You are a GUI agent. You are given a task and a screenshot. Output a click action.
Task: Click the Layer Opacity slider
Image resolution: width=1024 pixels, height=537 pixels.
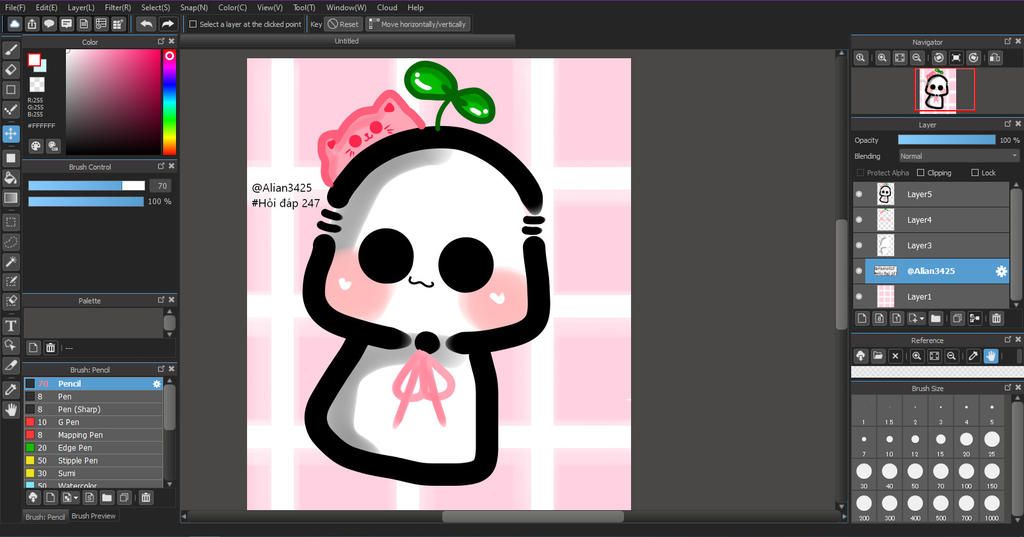(946, 140)
